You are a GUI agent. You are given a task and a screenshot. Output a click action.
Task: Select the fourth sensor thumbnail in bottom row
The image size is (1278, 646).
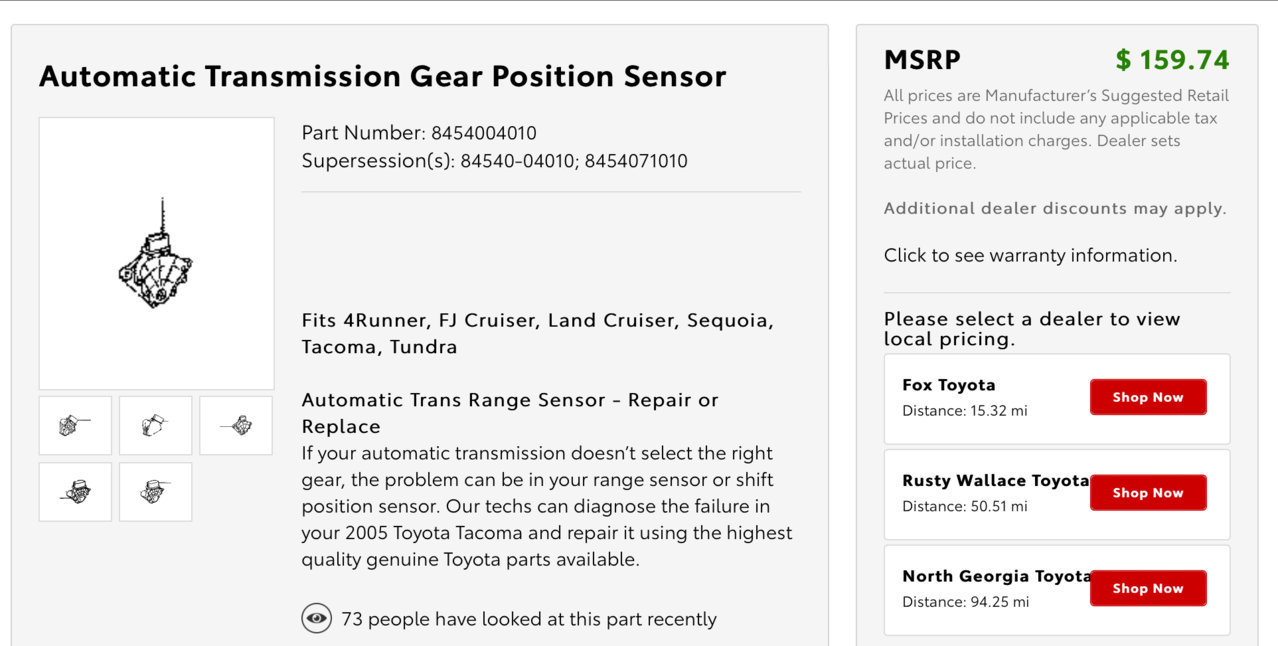(75, 491)
